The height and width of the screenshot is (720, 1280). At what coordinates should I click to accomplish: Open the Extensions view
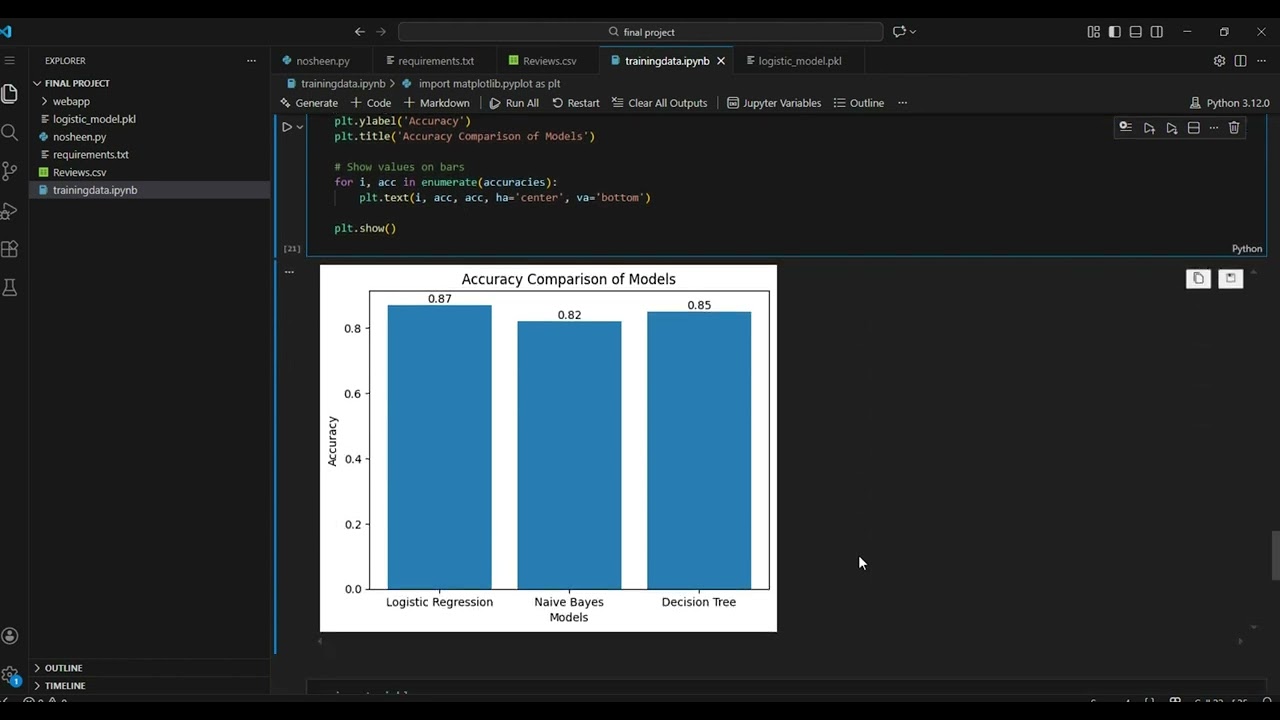click(10, 249)
